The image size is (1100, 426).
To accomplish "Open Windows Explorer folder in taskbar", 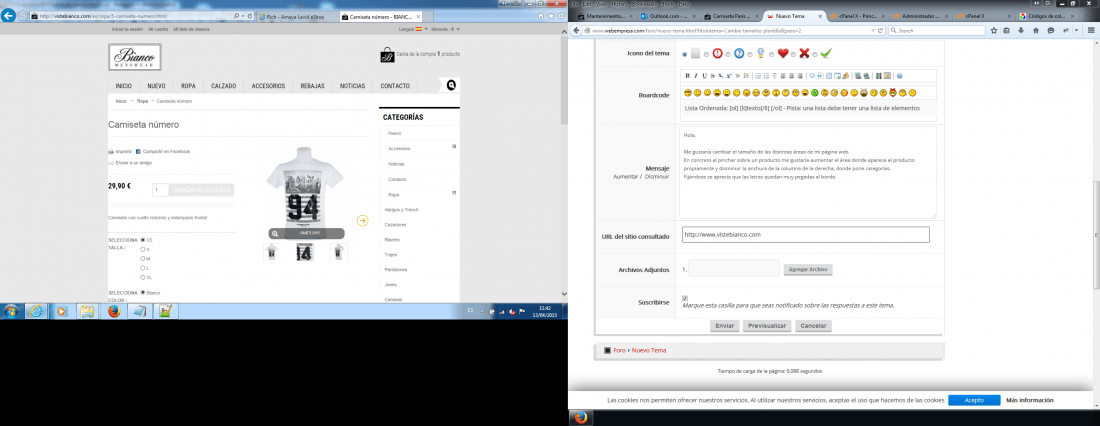I will pyautogui.click(x=87, y=312).
